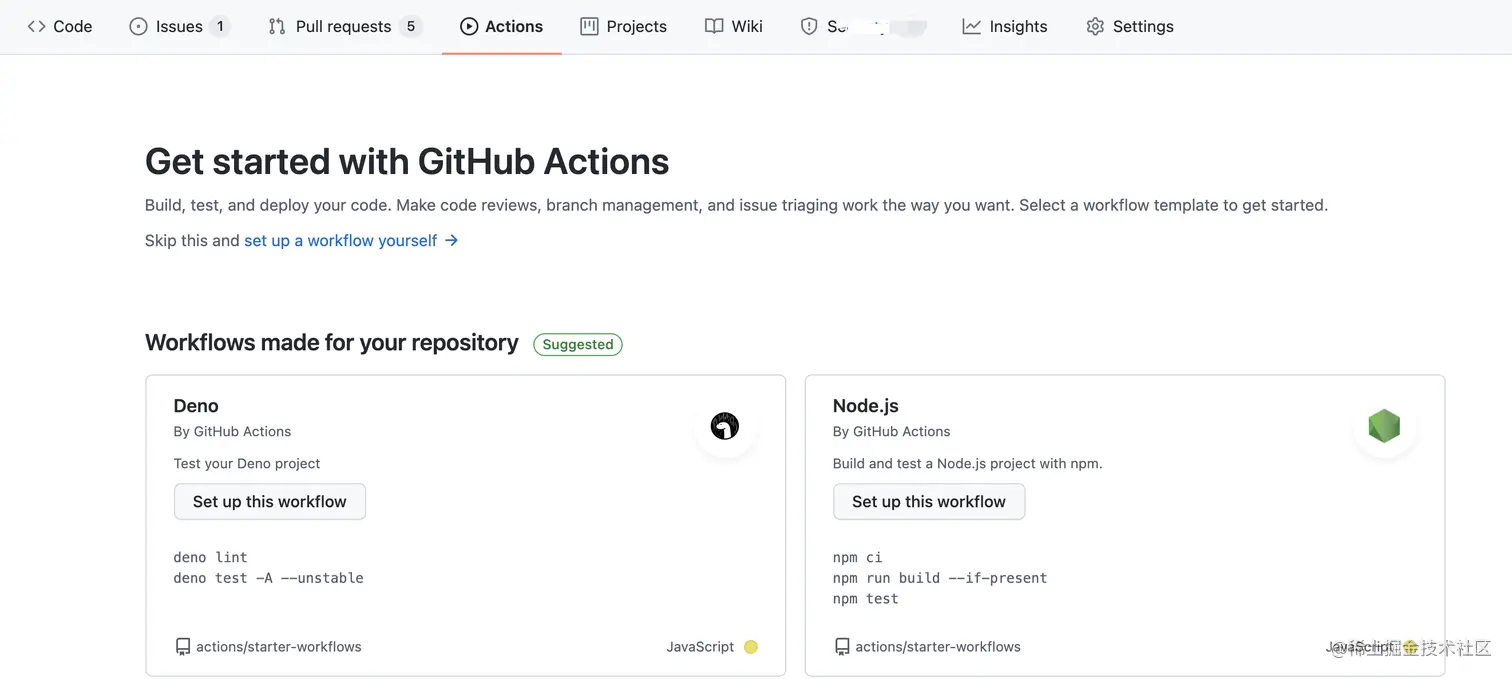Open the Wiki tab
1512x679 pixels.
(x=734, y=27)
